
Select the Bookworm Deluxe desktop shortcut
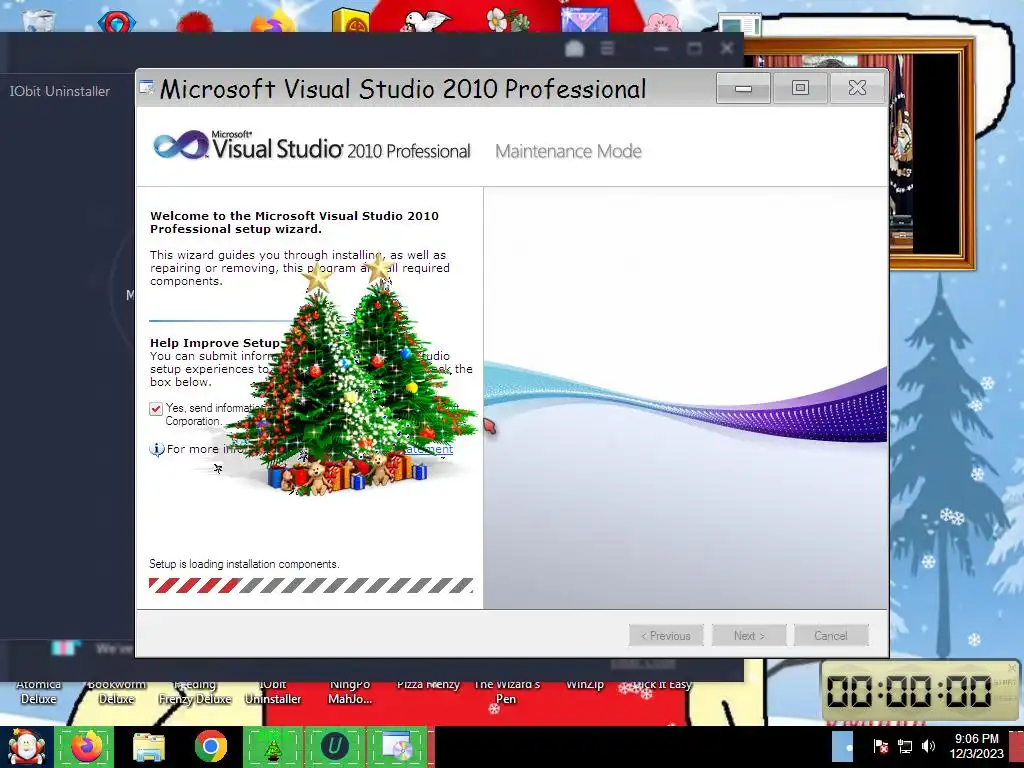116,692
